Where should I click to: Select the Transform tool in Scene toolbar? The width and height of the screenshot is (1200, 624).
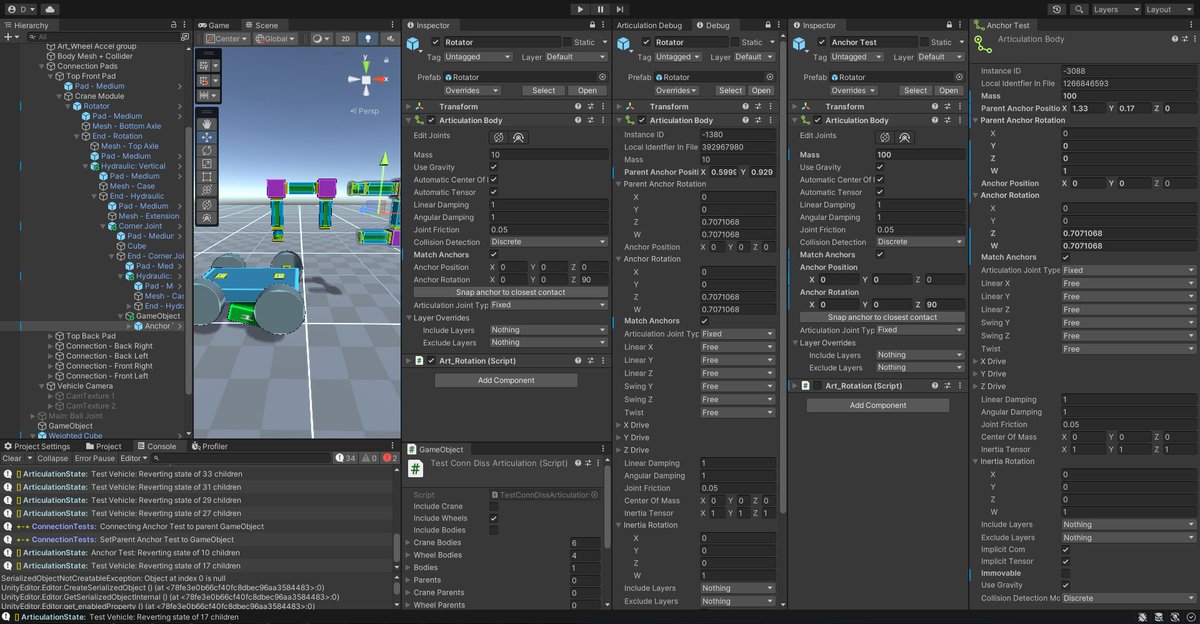point(207,191)
